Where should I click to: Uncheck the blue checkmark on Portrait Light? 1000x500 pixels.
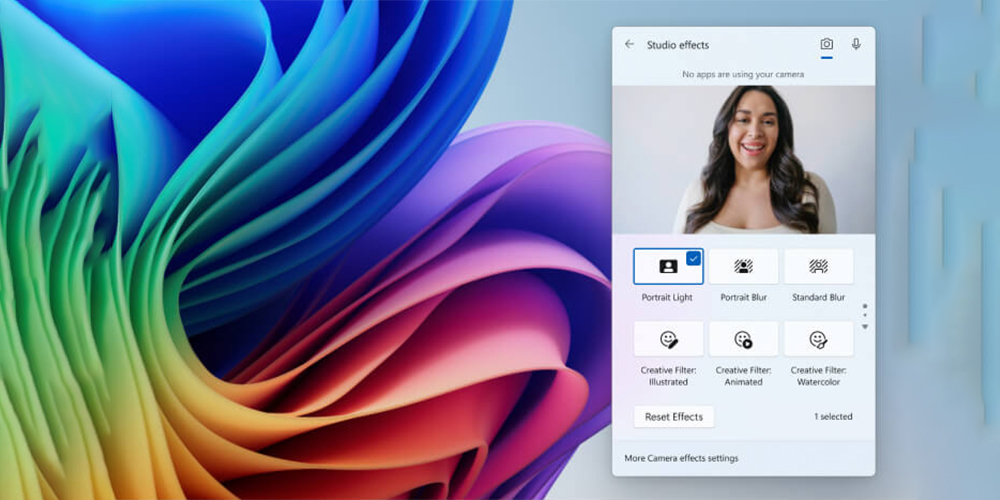coord(694,258)
